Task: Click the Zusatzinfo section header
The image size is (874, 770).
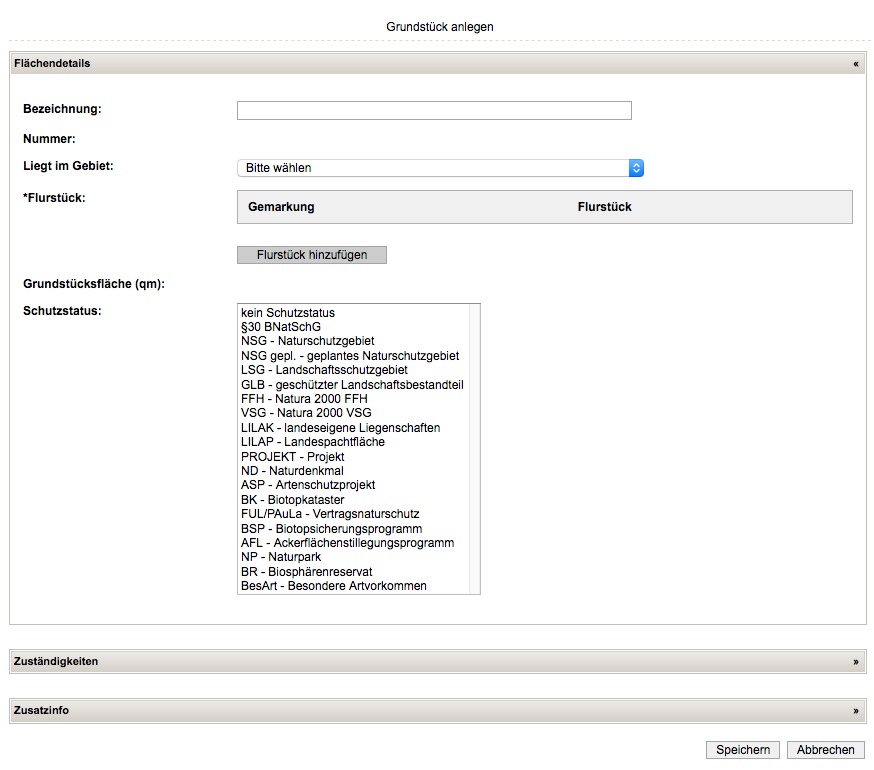Action: pyautogui.click(x=42, y=711)
